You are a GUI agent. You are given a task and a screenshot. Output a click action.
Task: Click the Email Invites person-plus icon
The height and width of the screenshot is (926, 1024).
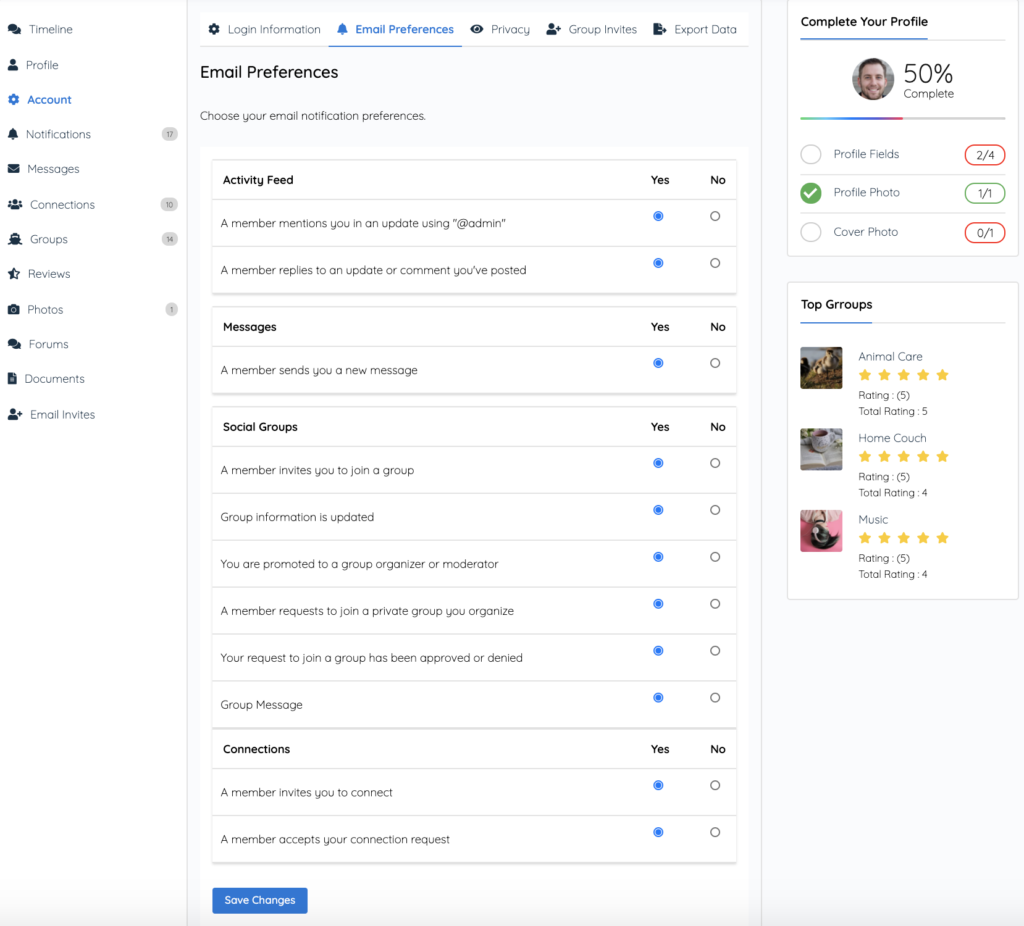pos(15,415)
